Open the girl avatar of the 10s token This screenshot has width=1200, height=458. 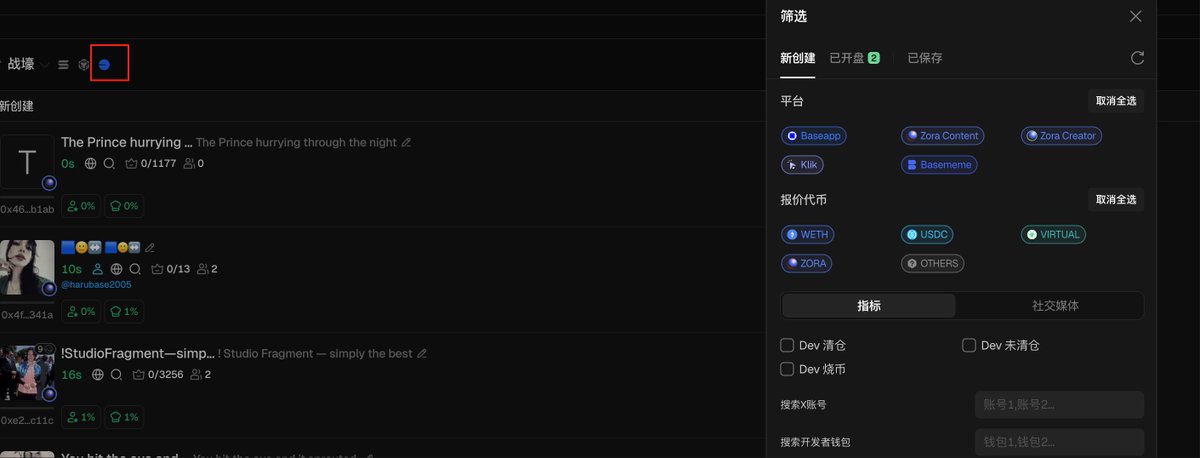pos(27,267)
